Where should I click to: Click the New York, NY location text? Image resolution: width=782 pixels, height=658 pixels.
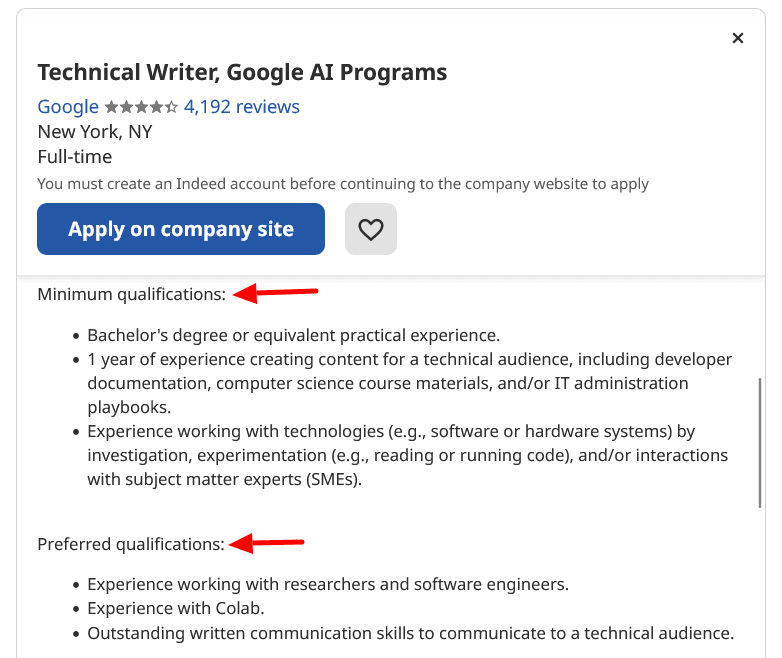tap(95, 132)
